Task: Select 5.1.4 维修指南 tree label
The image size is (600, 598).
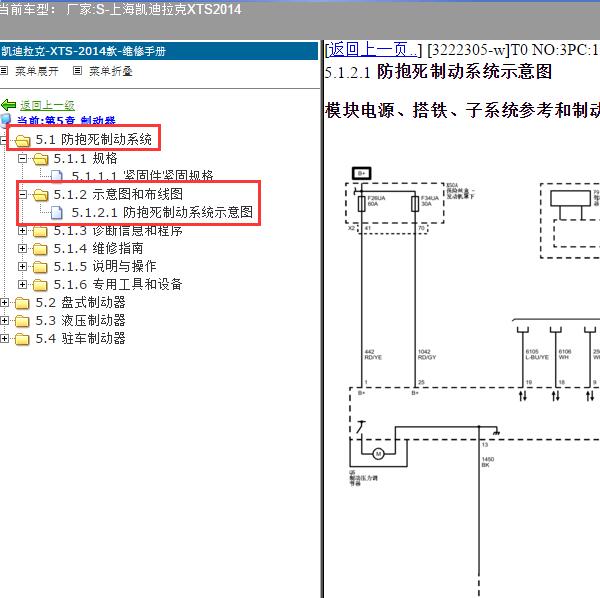Action: 98,248
